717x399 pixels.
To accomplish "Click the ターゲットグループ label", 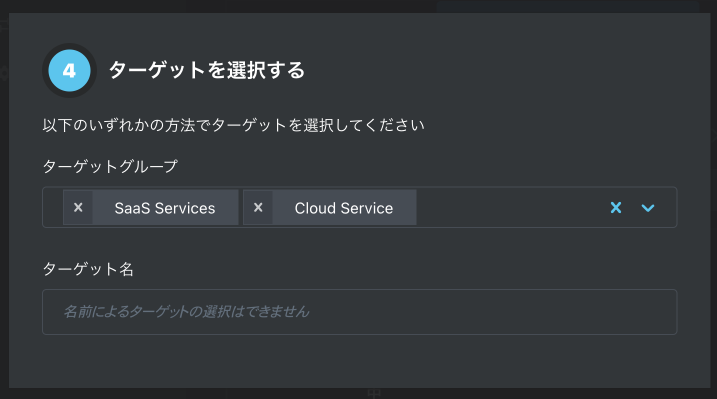I will pos(110,166).
